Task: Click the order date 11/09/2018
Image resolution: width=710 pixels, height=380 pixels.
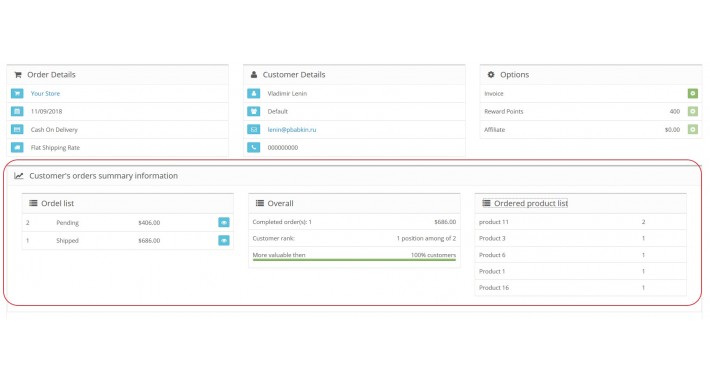Action: pyautogui.click(x=47, y=111)
